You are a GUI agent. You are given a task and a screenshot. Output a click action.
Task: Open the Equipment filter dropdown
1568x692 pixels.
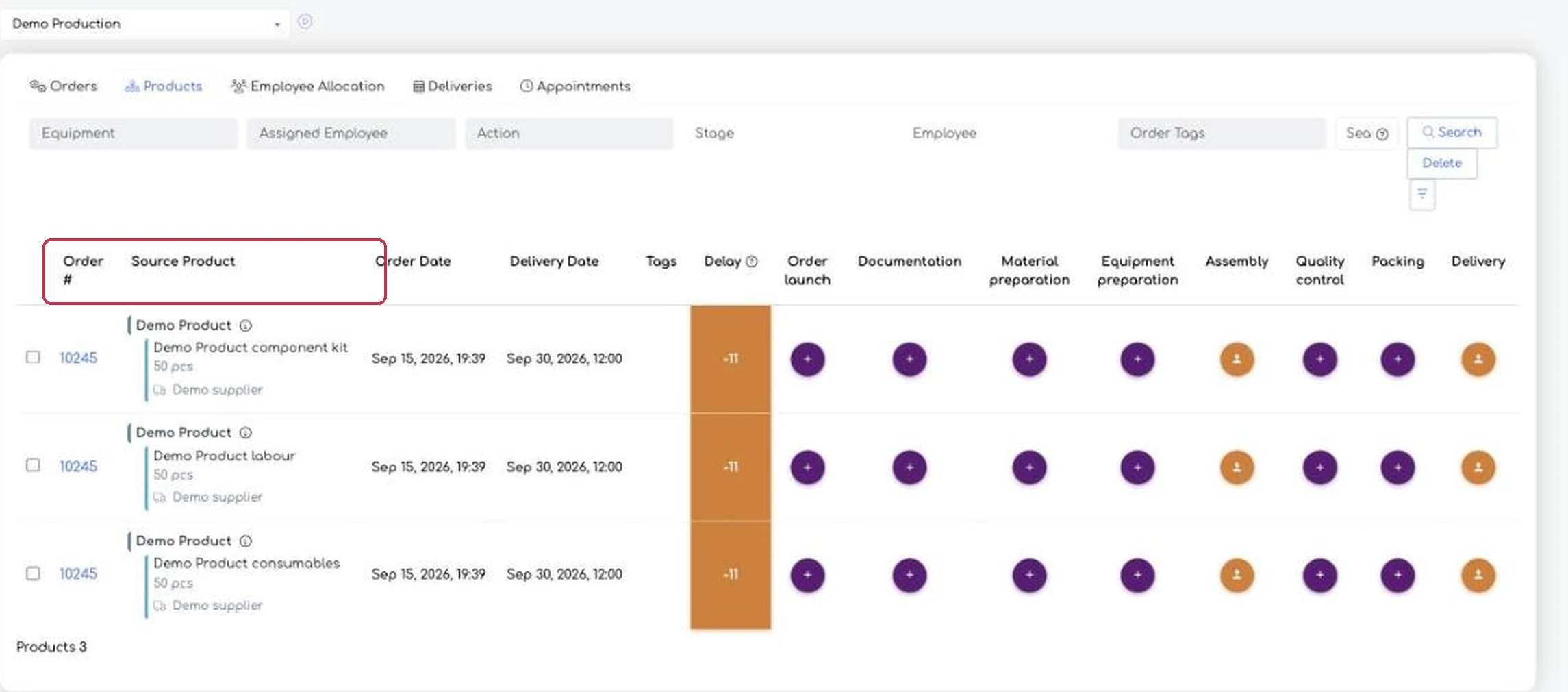coord(133,133)
